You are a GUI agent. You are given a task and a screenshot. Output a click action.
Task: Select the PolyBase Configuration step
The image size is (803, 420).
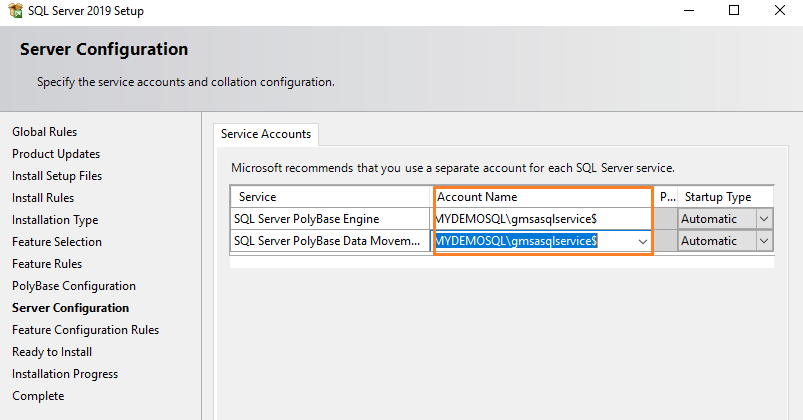tap(73, 286)
